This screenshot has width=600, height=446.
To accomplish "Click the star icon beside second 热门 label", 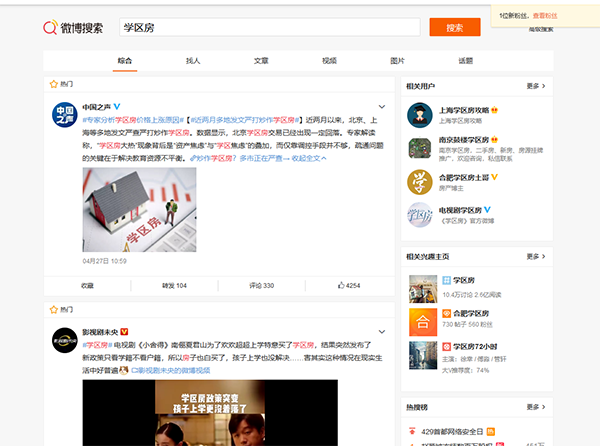I will point(54,309).
